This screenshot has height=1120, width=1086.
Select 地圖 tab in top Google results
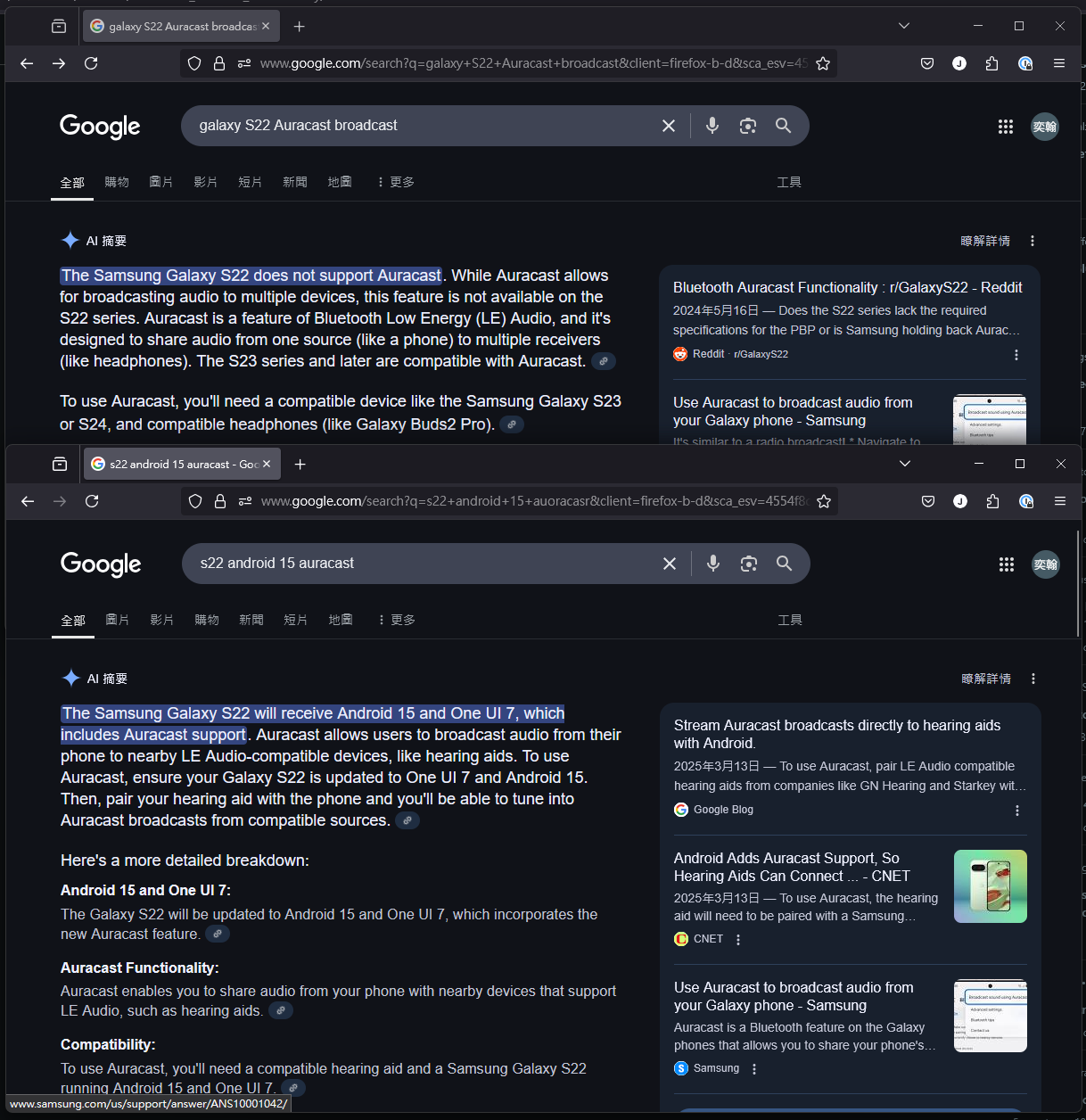click(340, 182)
